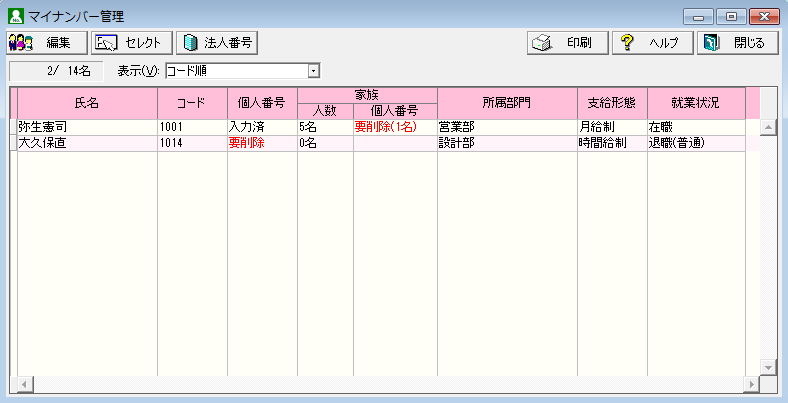Click the 2/ 14名 record count box

tap(56, 71)
